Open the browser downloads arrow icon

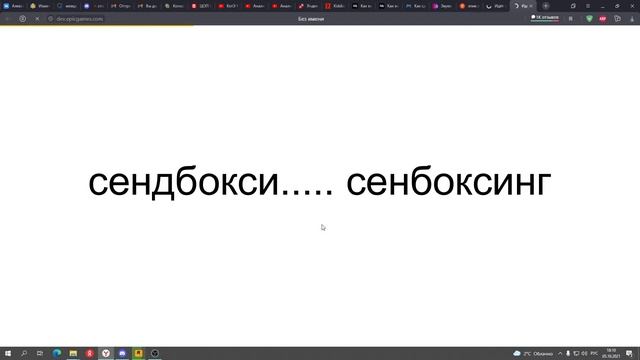[x=632, y=19]
